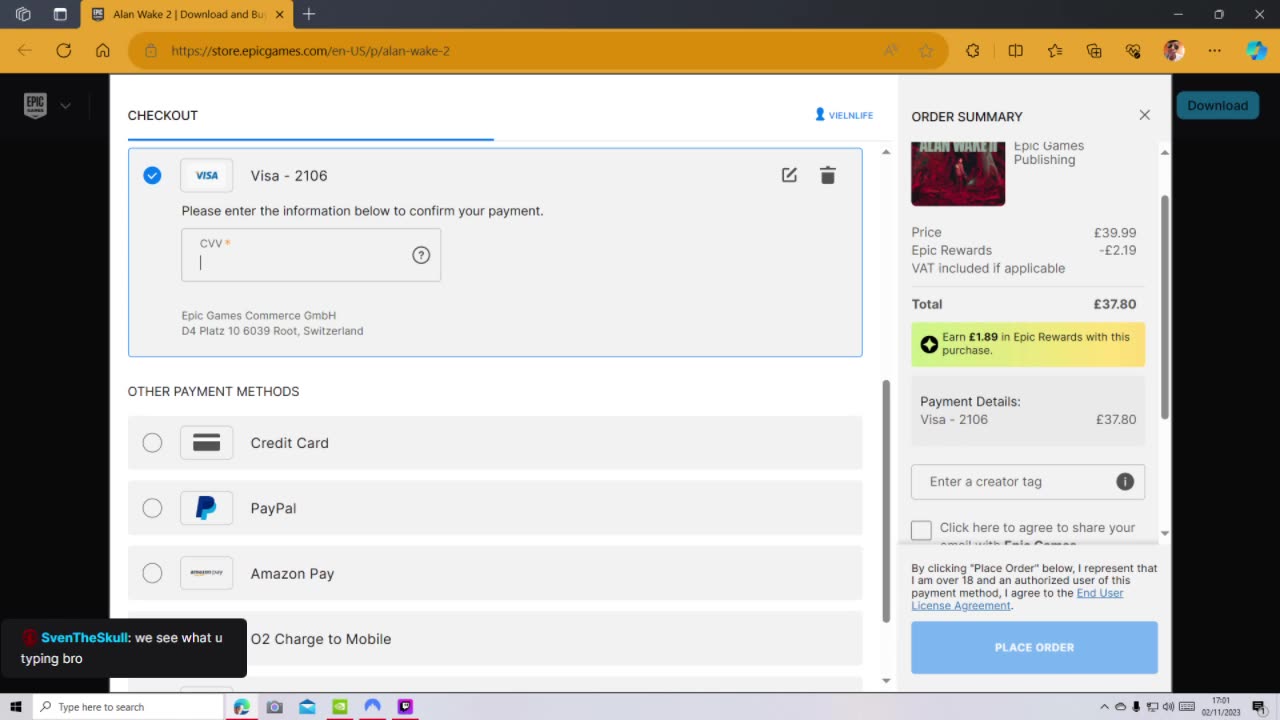The height and width of the screenshot is (720, 1280).
Task: Open browser Extensions menu
Action: click(x=973, y=50)
